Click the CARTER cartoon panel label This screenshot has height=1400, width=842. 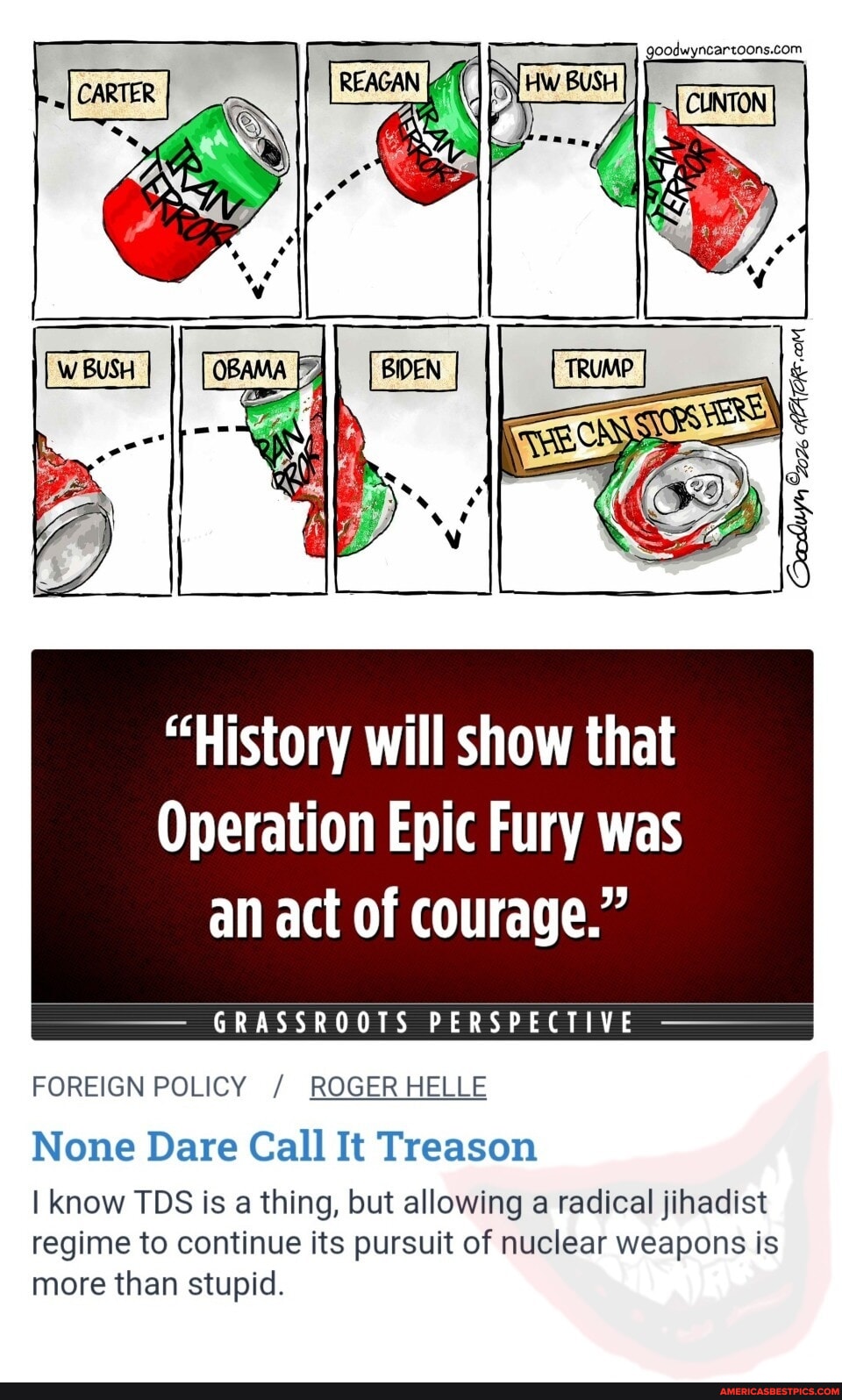coord(118,95)
